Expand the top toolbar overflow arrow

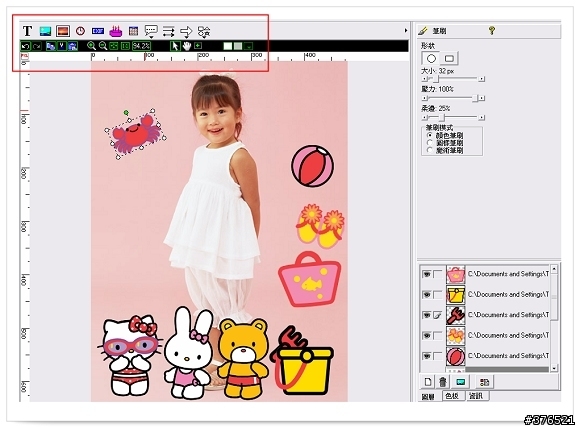(406, 31)
